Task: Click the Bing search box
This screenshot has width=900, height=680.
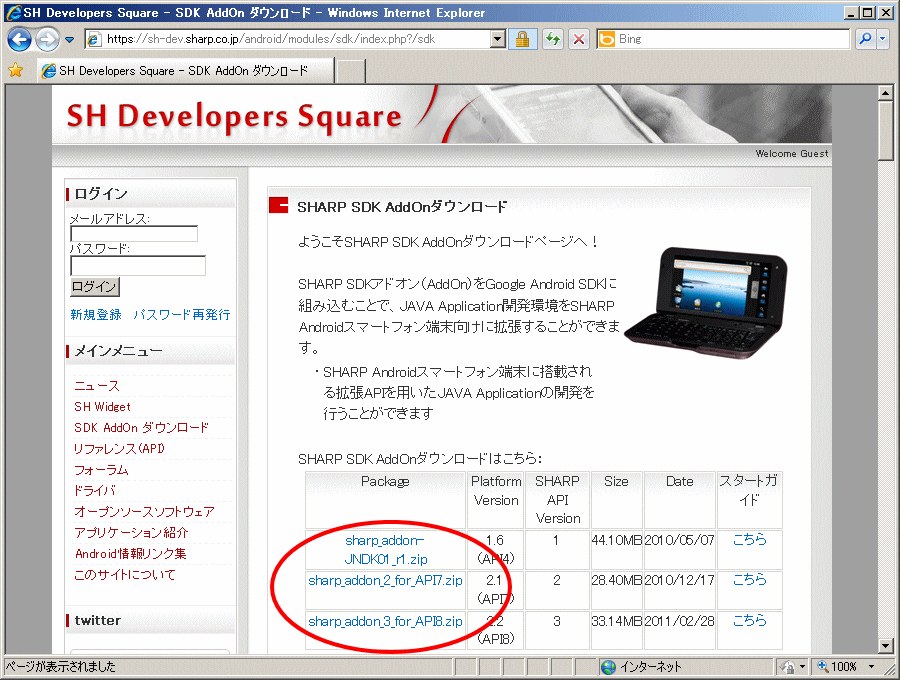Action: (x=723, y=39)
